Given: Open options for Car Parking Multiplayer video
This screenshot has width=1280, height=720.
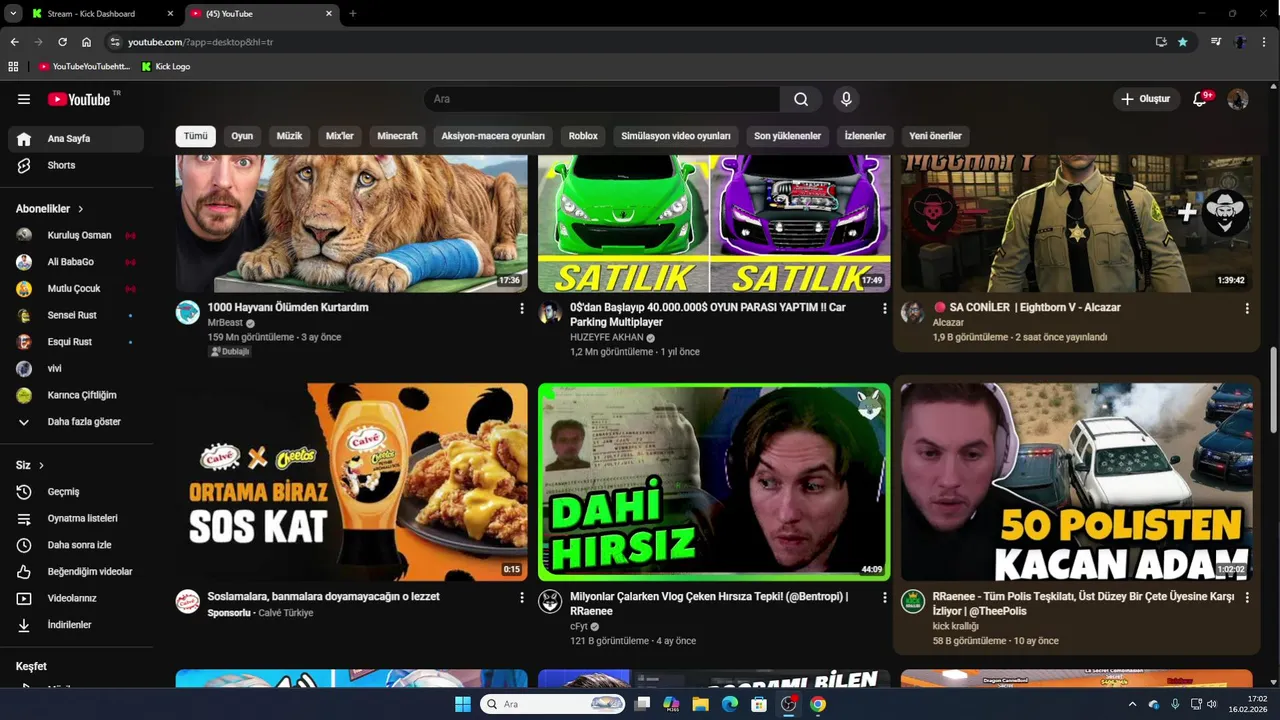Looking at the screenshot, I should tap(884, 309).
